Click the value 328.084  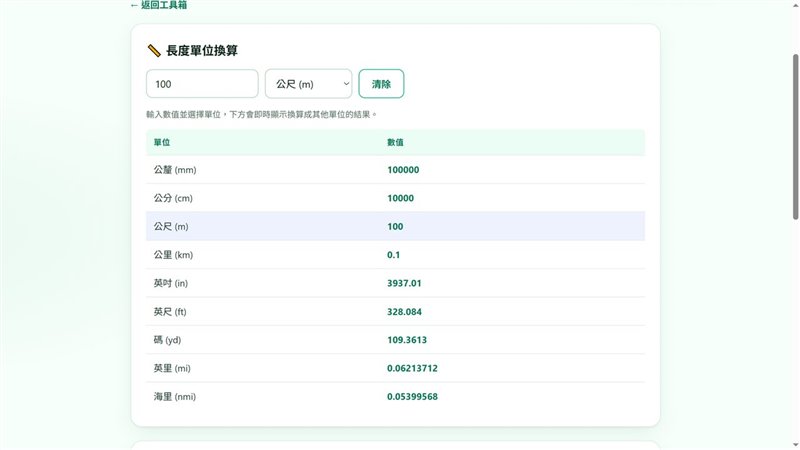(x=404, y=312)
